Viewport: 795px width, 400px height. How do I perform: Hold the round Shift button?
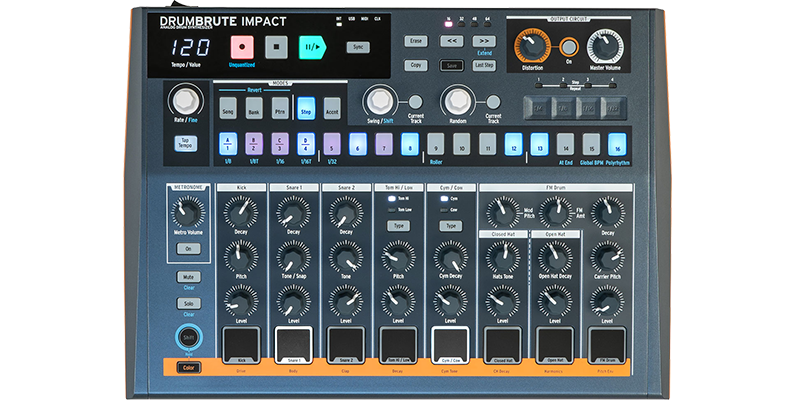tap(189, 337)
